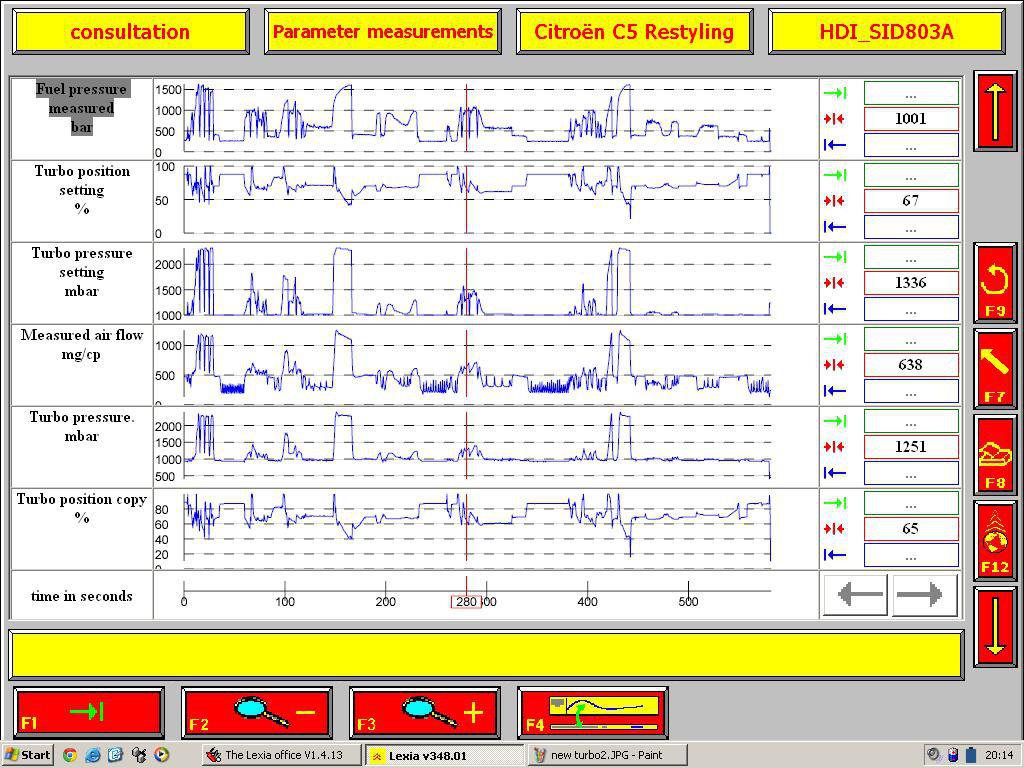Switch to Lexia v348.01 taskbar item
The width and height of the screenshot is (1024, 768).
(444, 755)
